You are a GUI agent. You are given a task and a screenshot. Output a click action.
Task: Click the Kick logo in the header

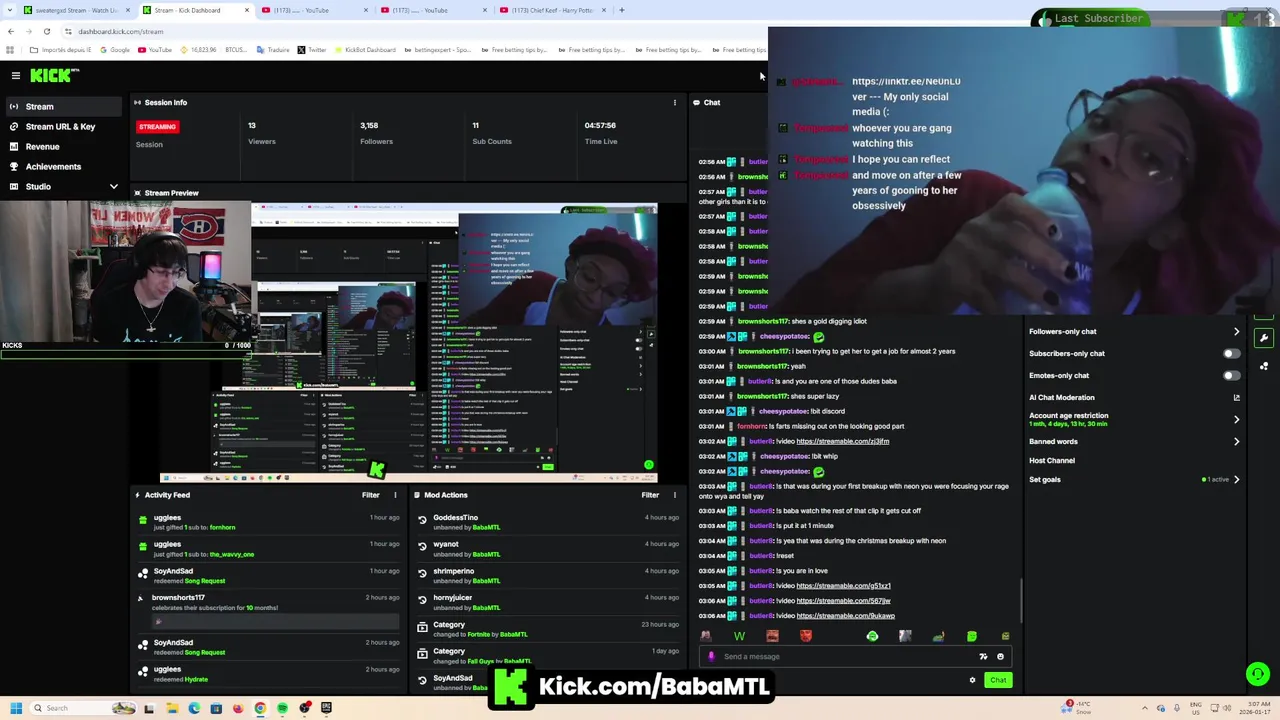click(x=53, y=75)
